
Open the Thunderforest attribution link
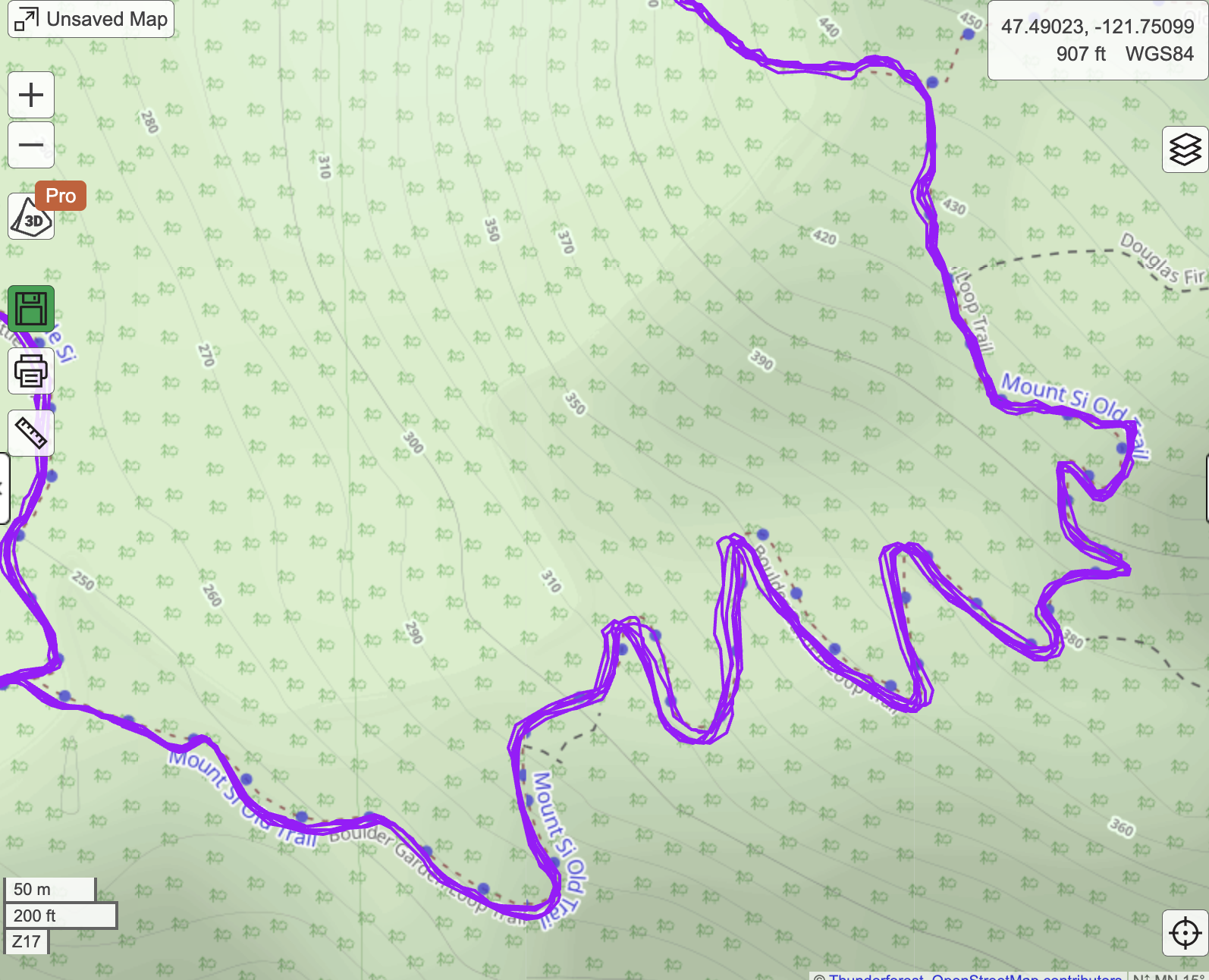tap(876, 976)
